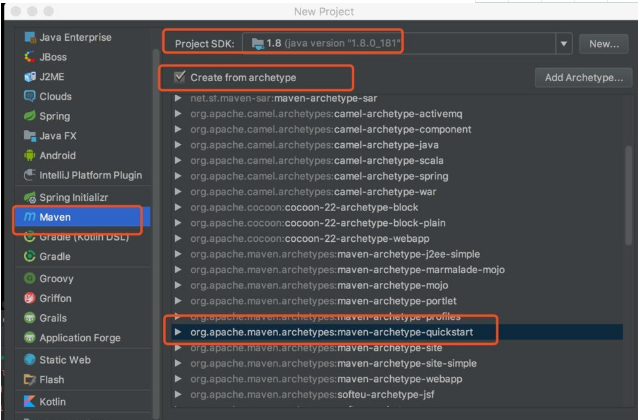Click the Add Archetype... button
The image size is (638, 420).
(583, 77)
